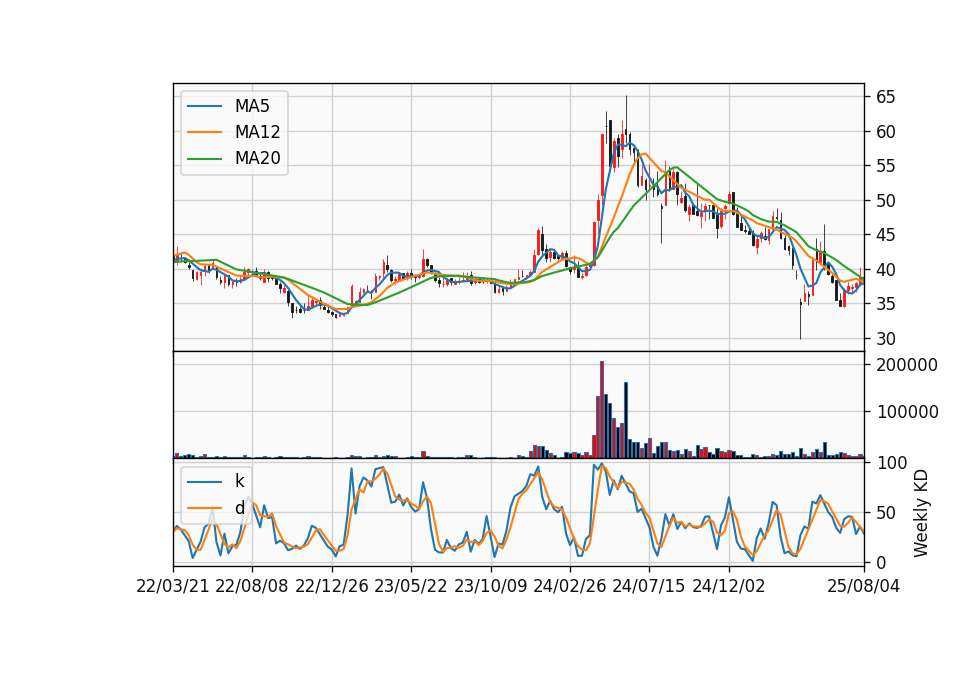Click the MA5 legend label

(252, 106)
